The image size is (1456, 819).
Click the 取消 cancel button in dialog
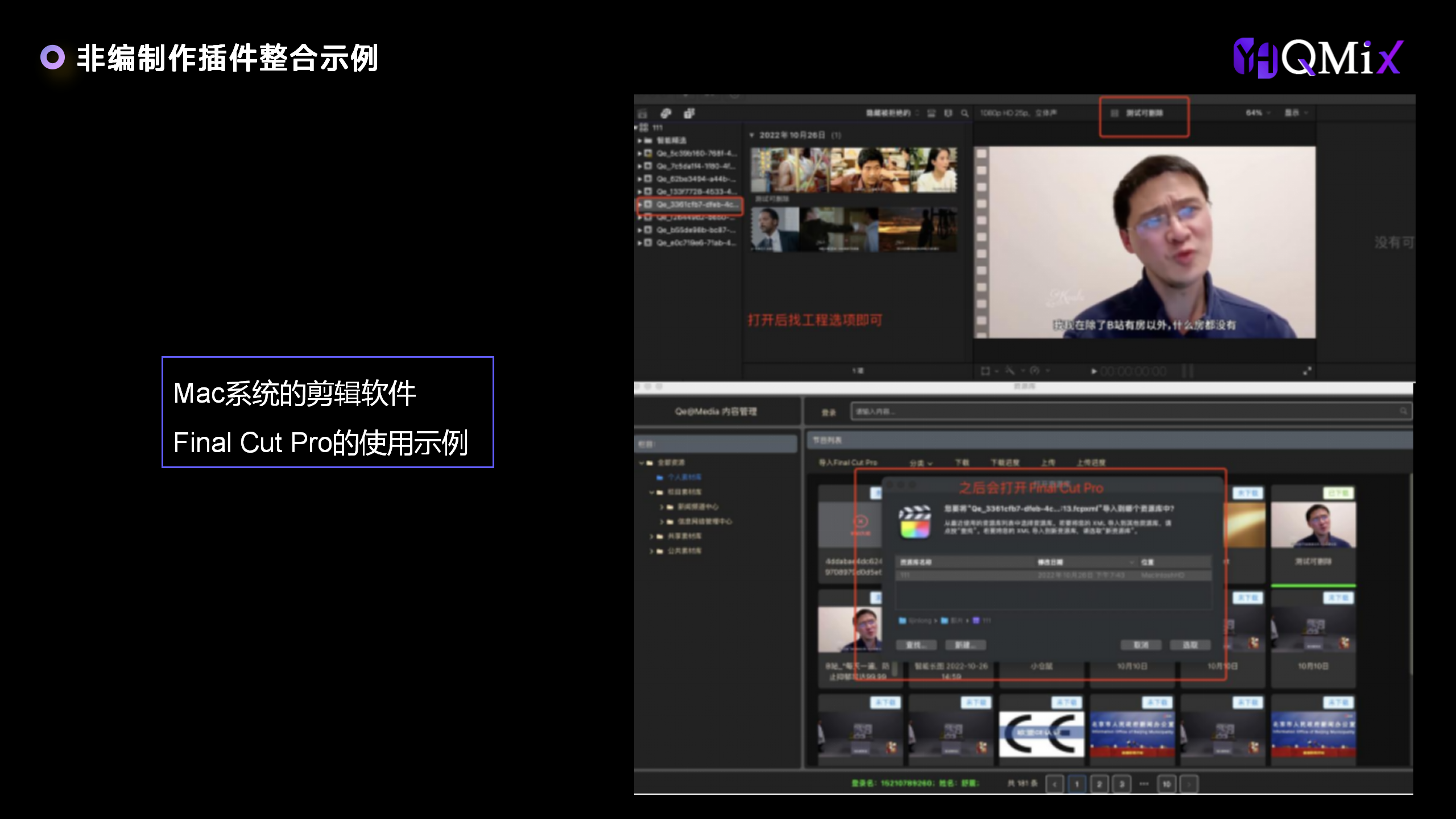1140,645
